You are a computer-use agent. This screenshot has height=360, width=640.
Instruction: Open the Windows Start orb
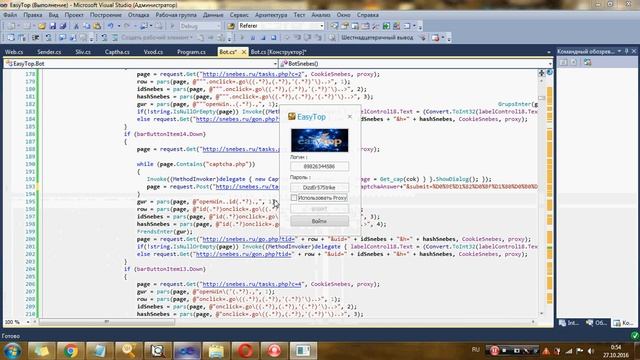[12, 350]
